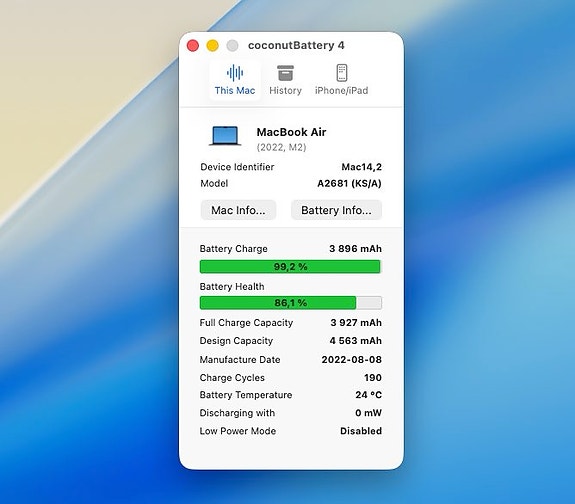Click the Battery Health label
575x504 pixels.
[232, 286]
